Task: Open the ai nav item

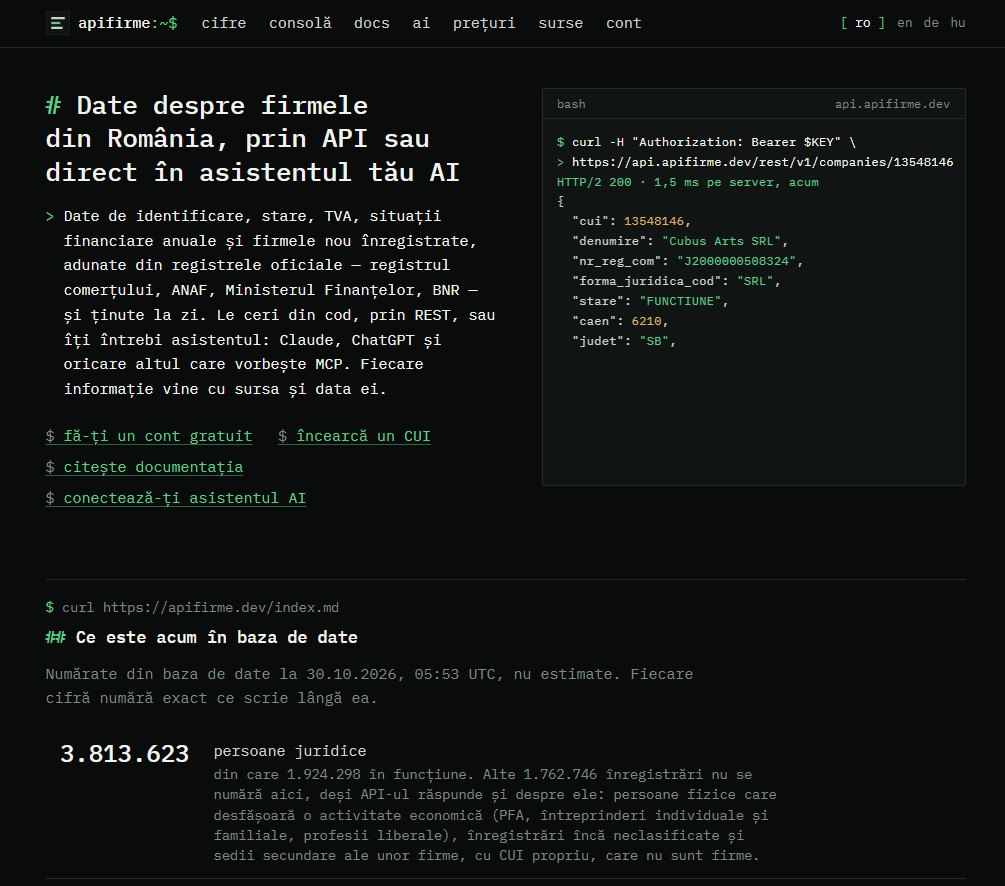Action: pos(421,23)
